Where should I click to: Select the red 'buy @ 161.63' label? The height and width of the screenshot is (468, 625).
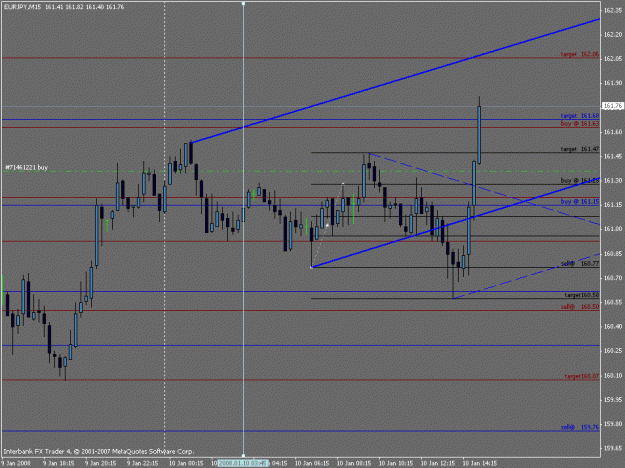pyautogui.click(x=580, y=124)
